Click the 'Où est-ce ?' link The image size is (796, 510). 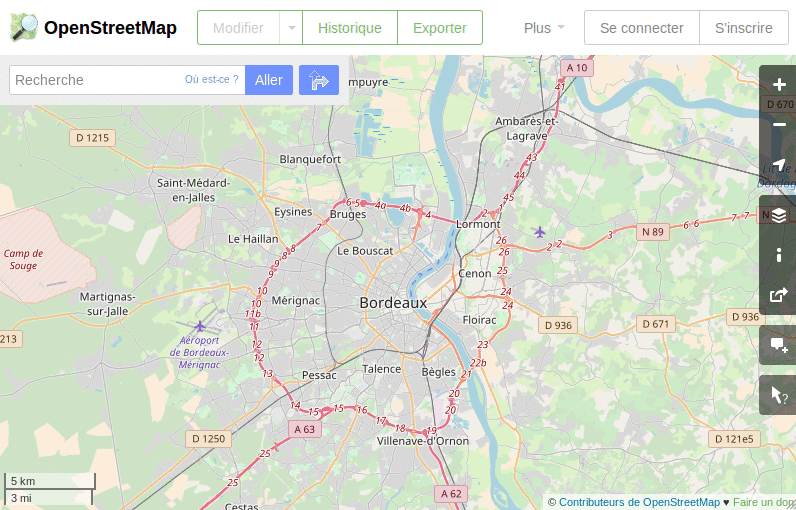point(211,79)
